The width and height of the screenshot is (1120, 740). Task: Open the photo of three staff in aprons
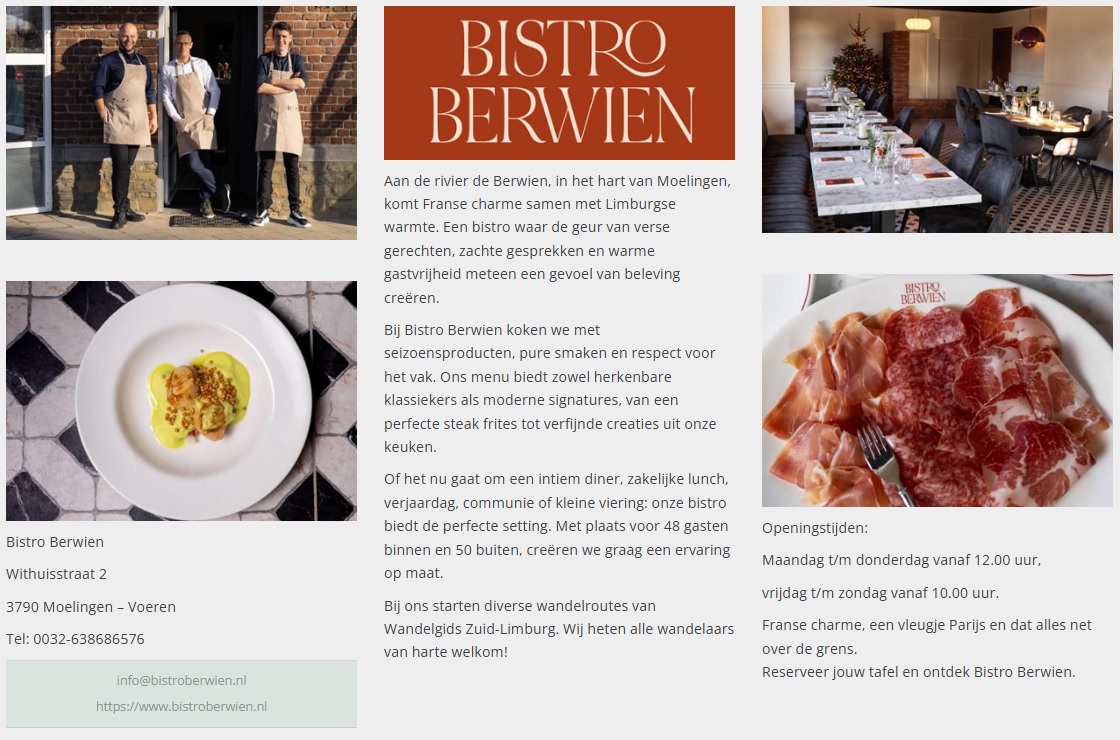click(x=181, y=123)
